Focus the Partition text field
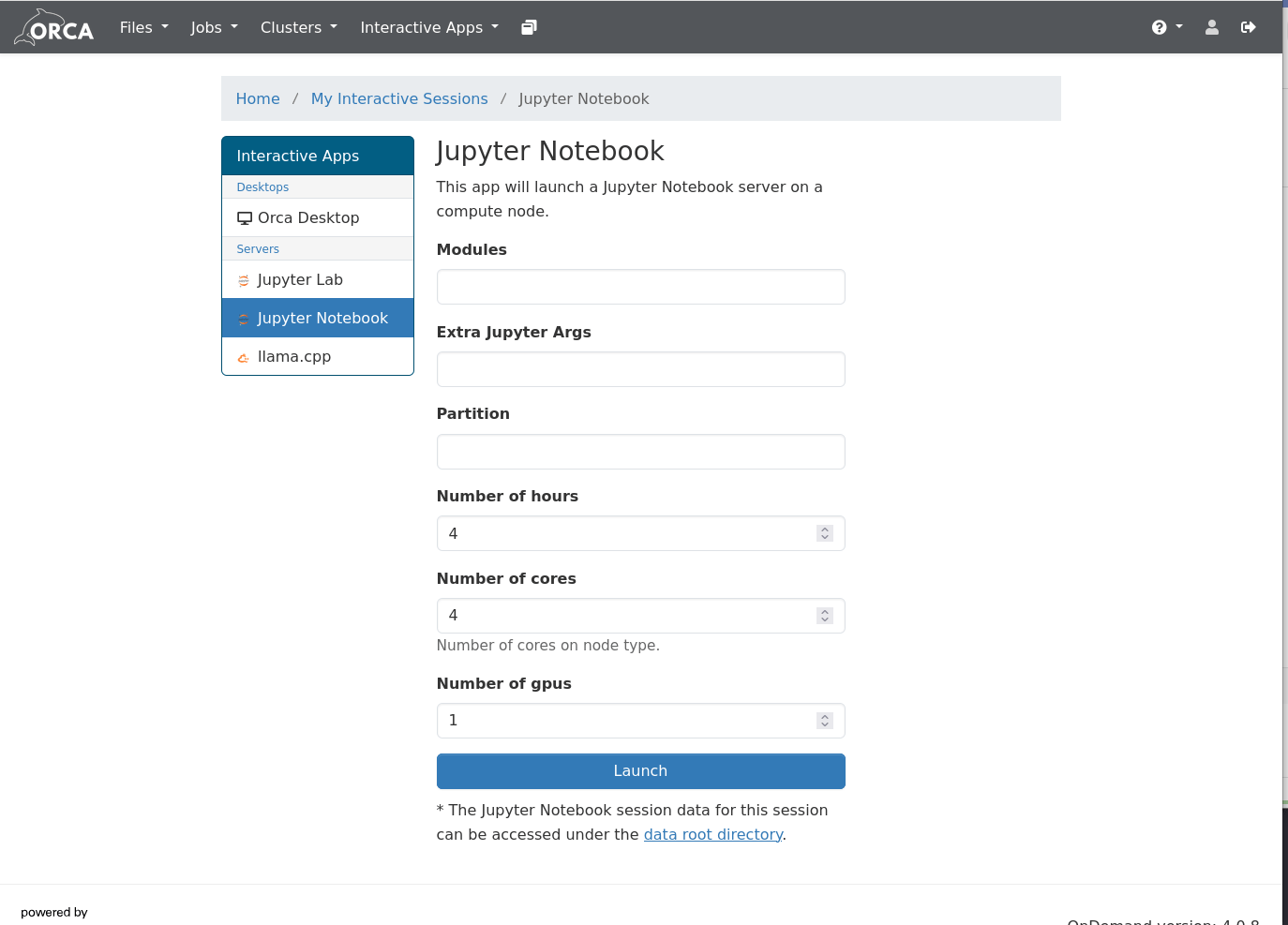 pyautogui.click(x=640, y=452)
